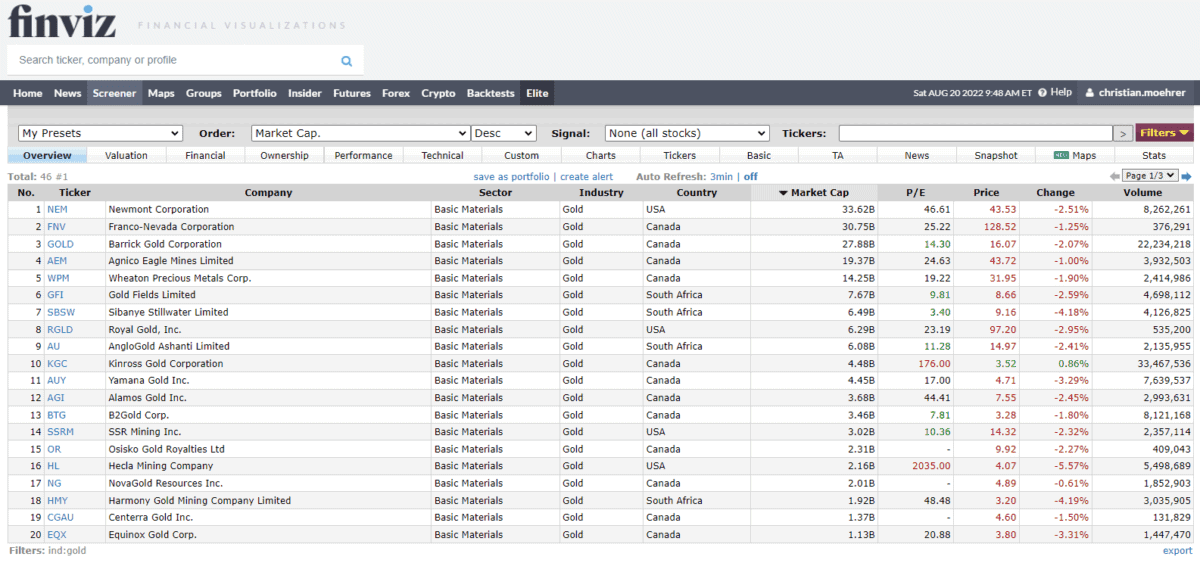1200x563 pixels.
Task: Go to next page with blue right arrow
Action: [x=1187, y=177]
